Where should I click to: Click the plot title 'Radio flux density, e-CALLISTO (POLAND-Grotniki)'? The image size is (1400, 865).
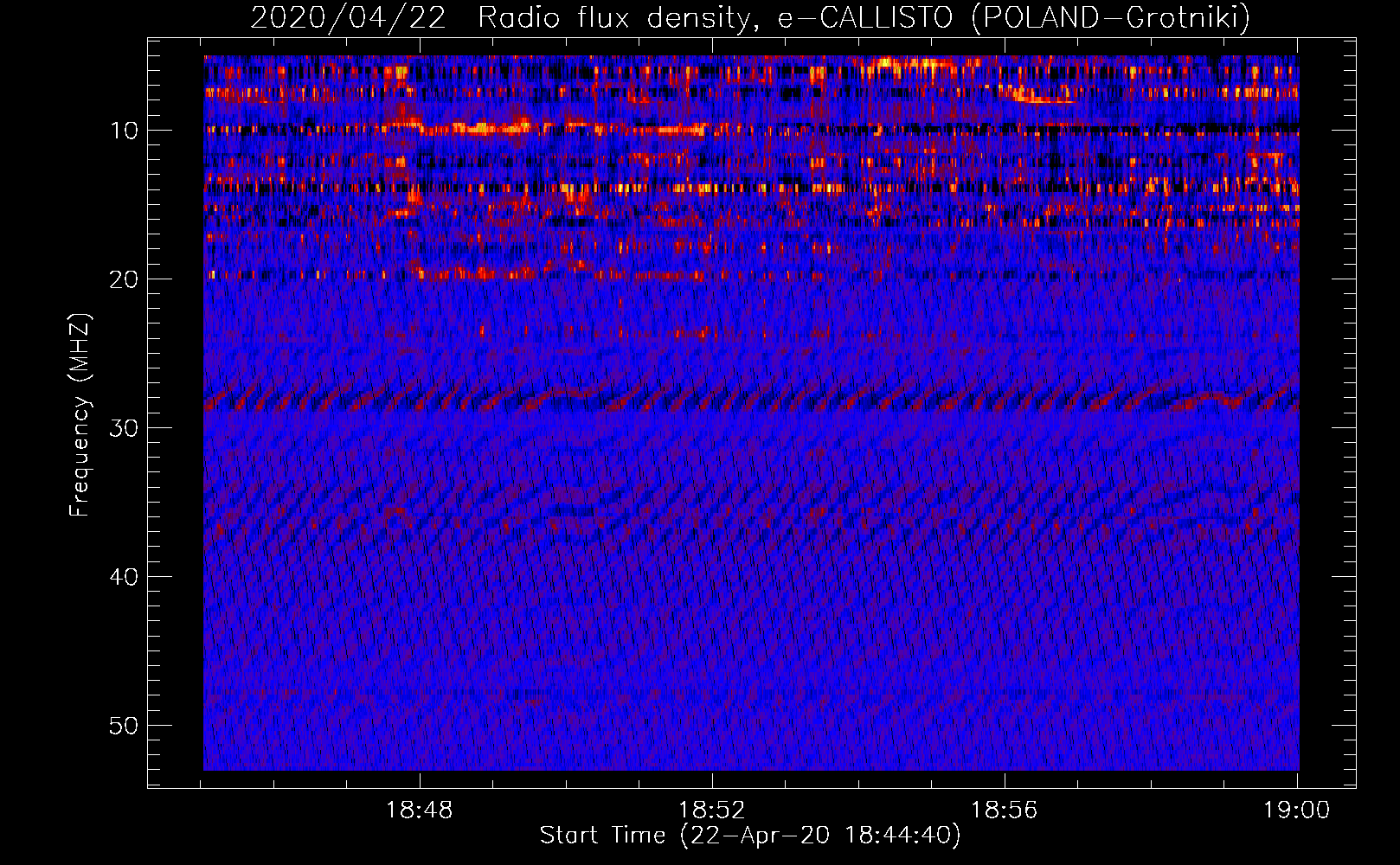click(864, 17)
